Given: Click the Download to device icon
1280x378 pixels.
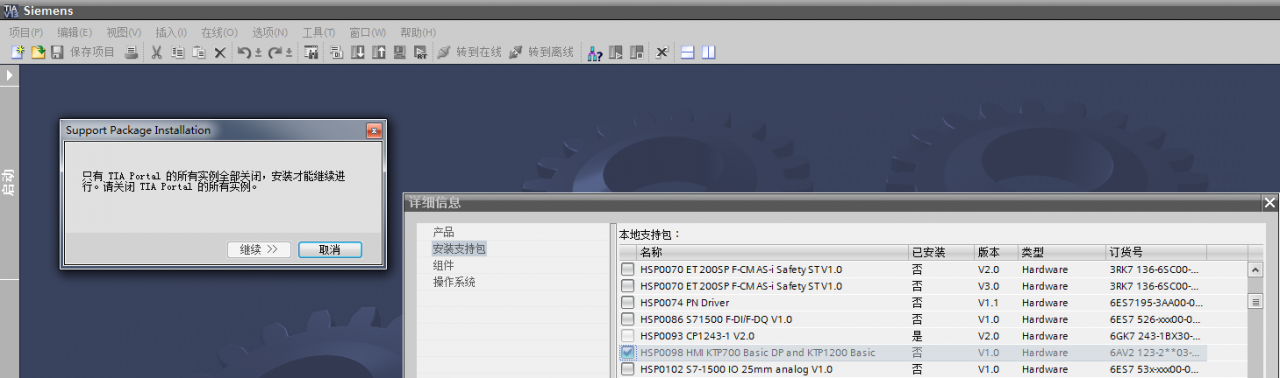Looking at the screenshot, I should (x=357, y=52).
